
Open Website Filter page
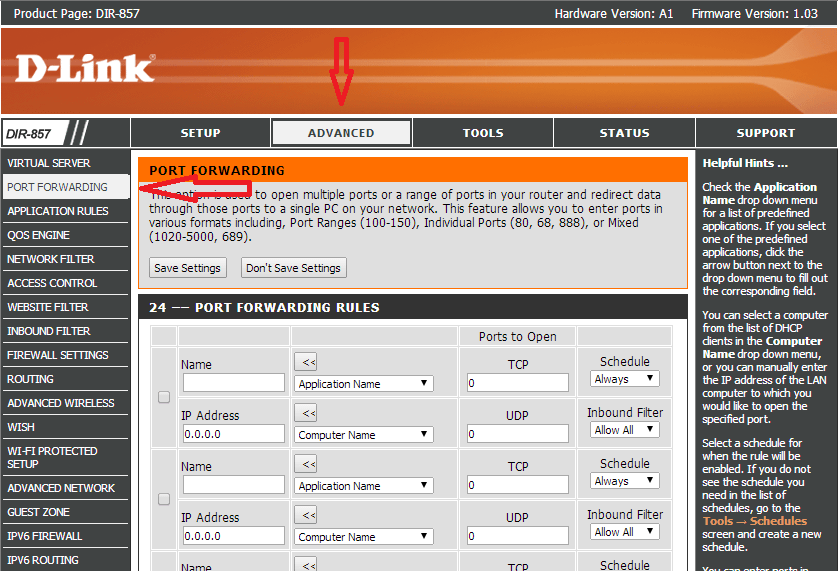pos(65,307)
